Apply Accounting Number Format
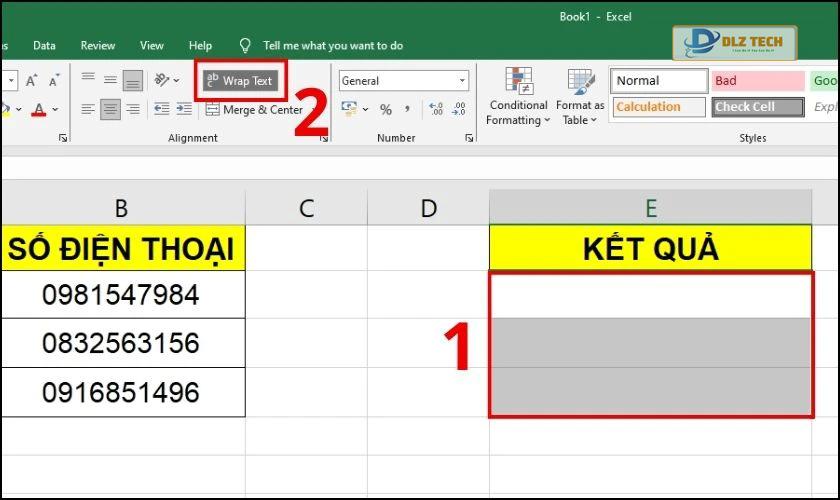The width and height of the screenshot is (840, 500). [x=349, y=109]
